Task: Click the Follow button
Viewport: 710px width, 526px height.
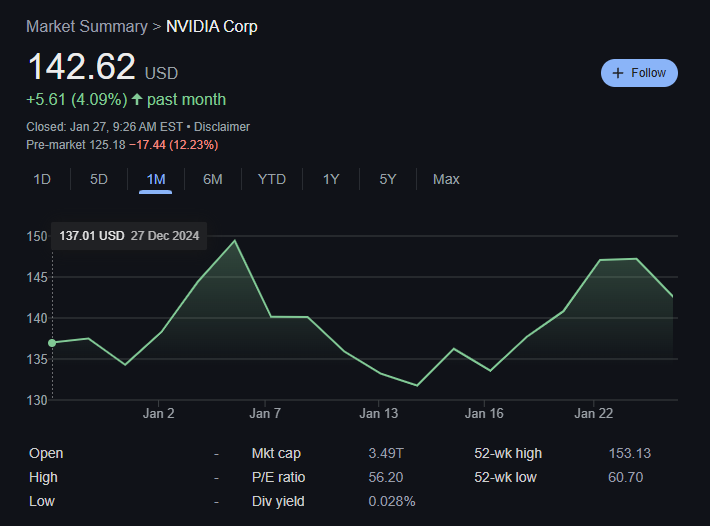Action: (x=639, y=73)
